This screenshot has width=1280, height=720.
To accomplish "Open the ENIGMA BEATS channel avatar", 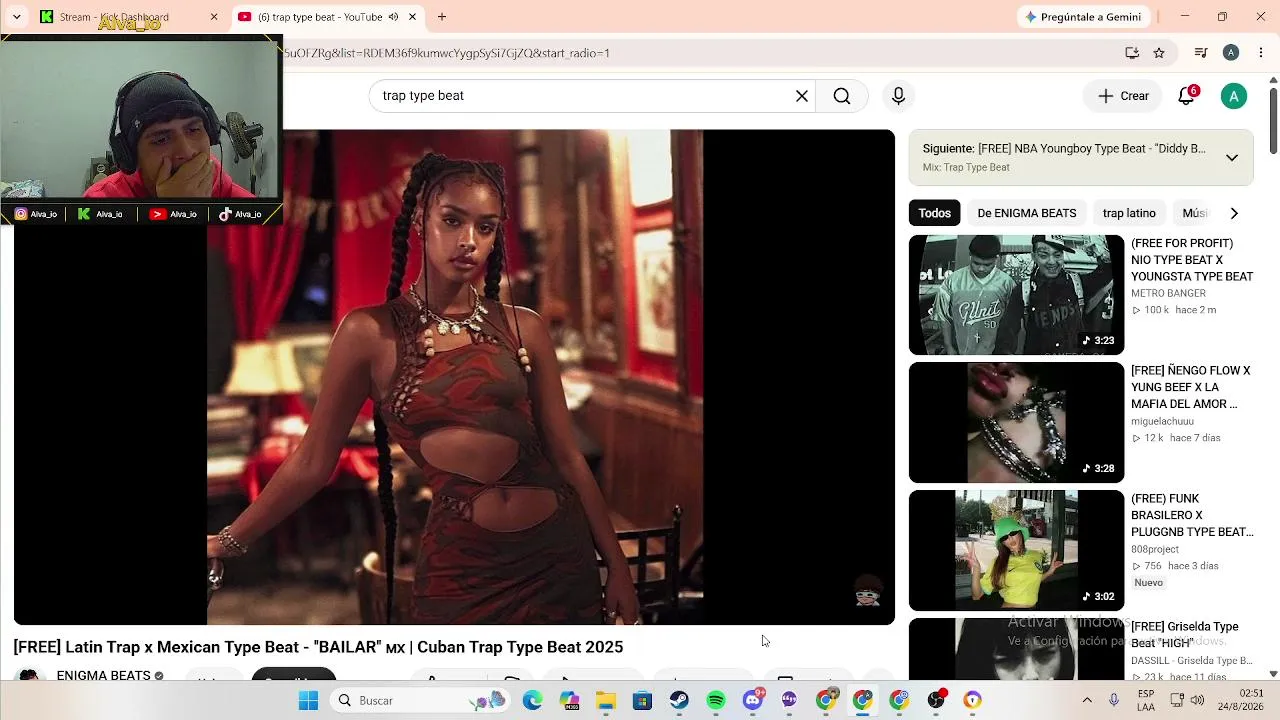I will tap(29, 676).
